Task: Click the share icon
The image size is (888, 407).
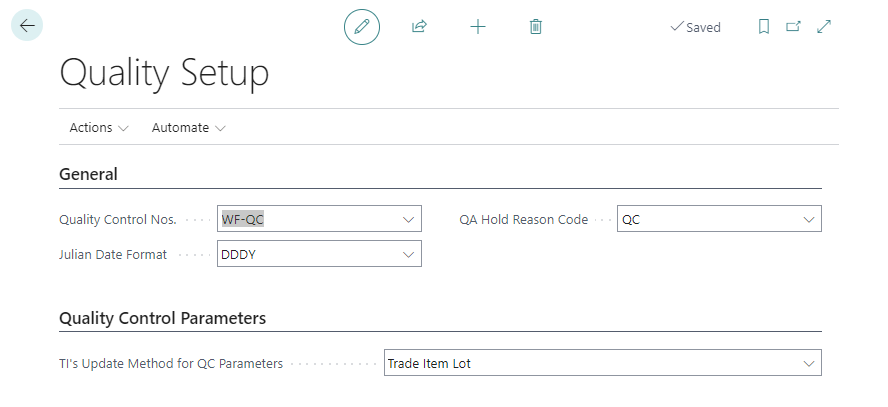Action: pos(420,27)
